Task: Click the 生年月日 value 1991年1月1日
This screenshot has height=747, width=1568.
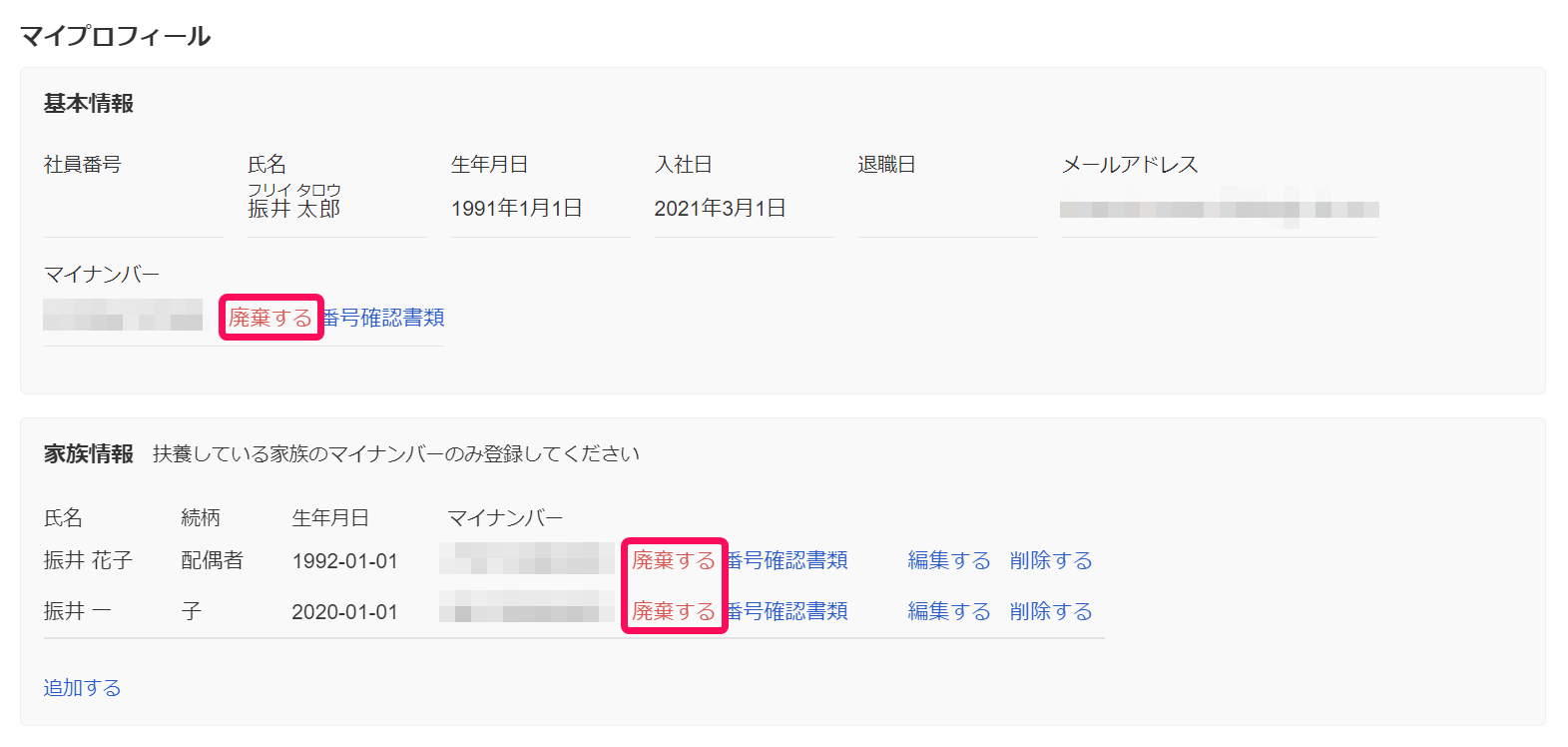Action: click(516, 209)
